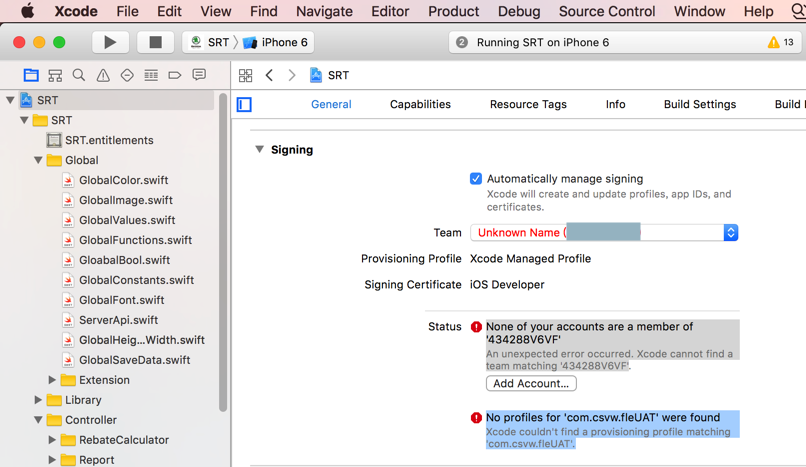This screenshot has width=806, height=467.
Task: Click the yellow warnings indicator showing 13
Action: [x=781, y=43]
